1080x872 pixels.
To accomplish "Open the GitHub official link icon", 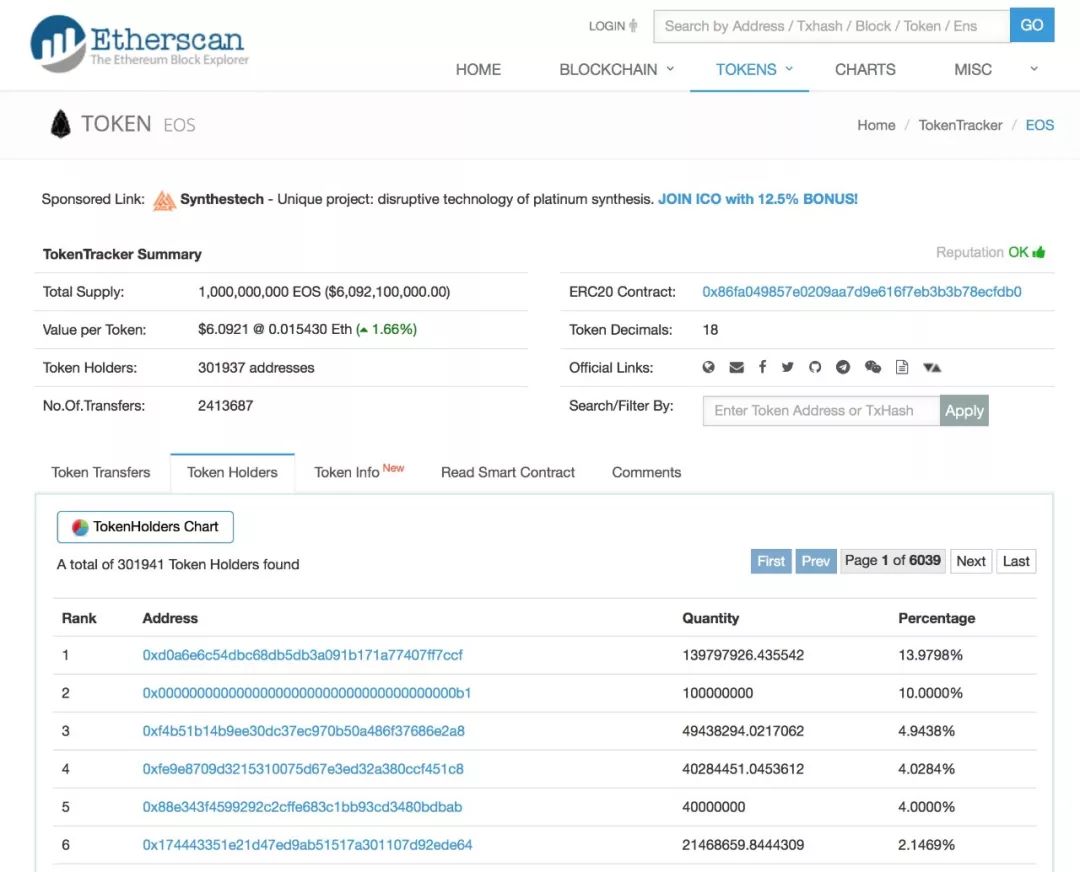I will [x=815, y=367].
